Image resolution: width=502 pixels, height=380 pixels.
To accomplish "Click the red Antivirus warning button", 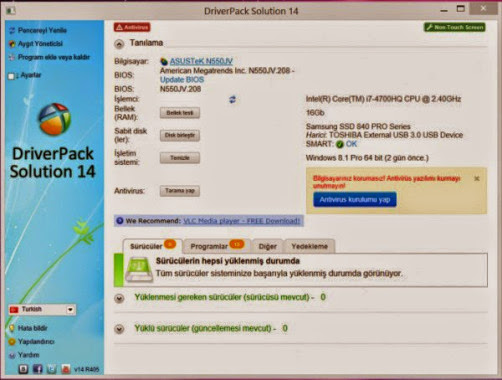I will 132,27.
